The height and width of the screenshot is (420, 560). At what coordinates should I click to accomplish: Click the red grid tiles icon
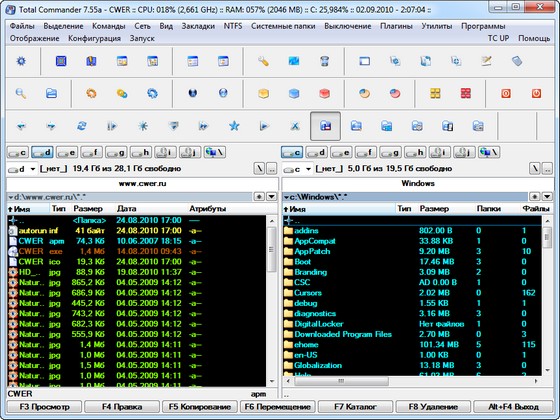(465, 94)
